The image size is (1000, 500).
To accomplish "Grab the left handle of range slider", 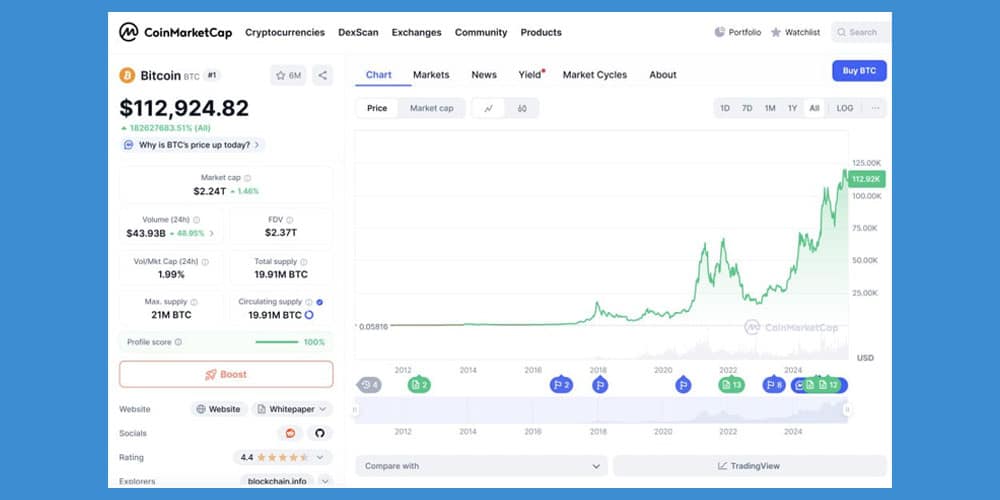I will pos(355,410).
